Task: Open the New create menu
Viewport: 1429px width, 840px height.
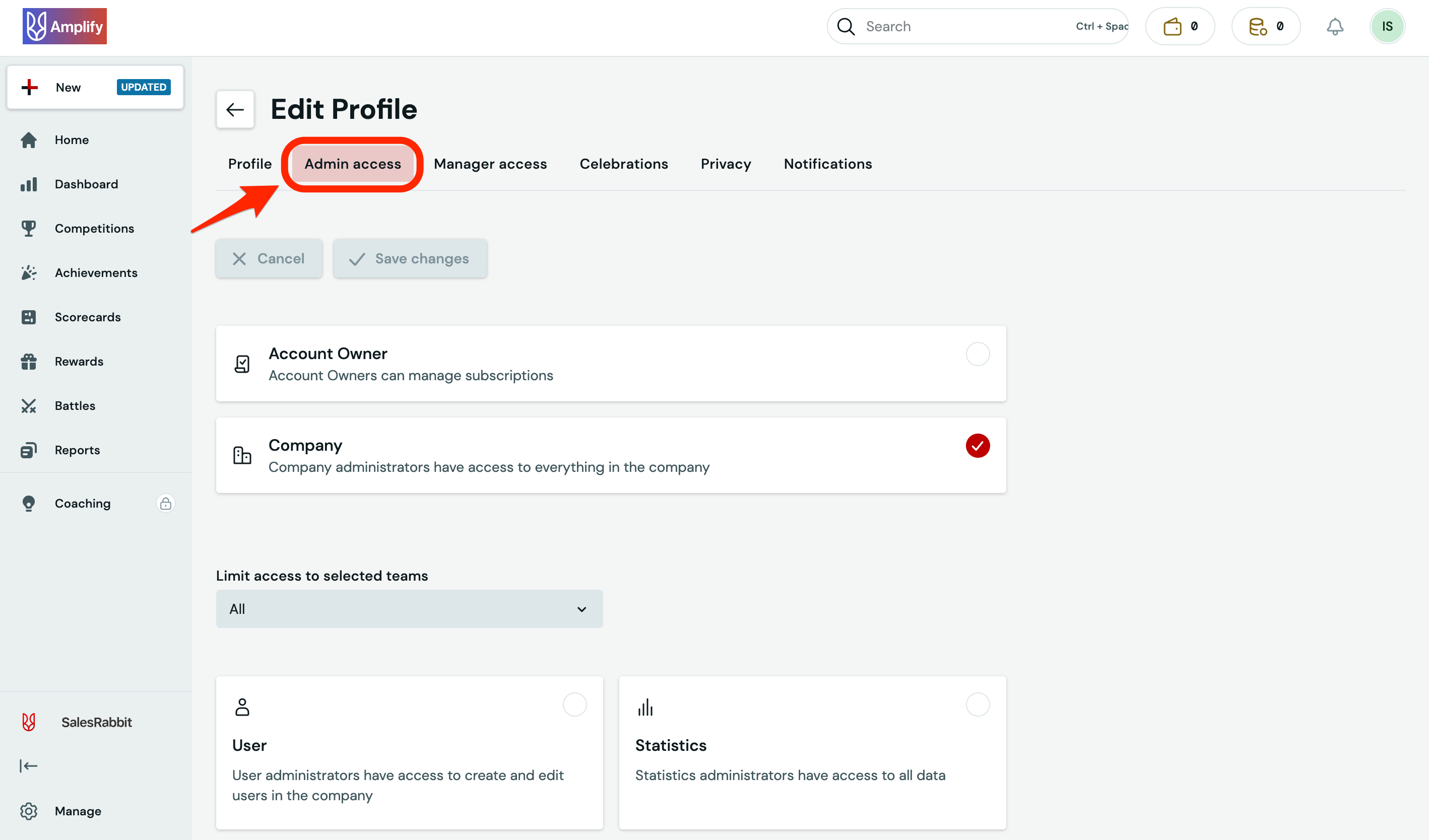Action: (x=95, y=87)
